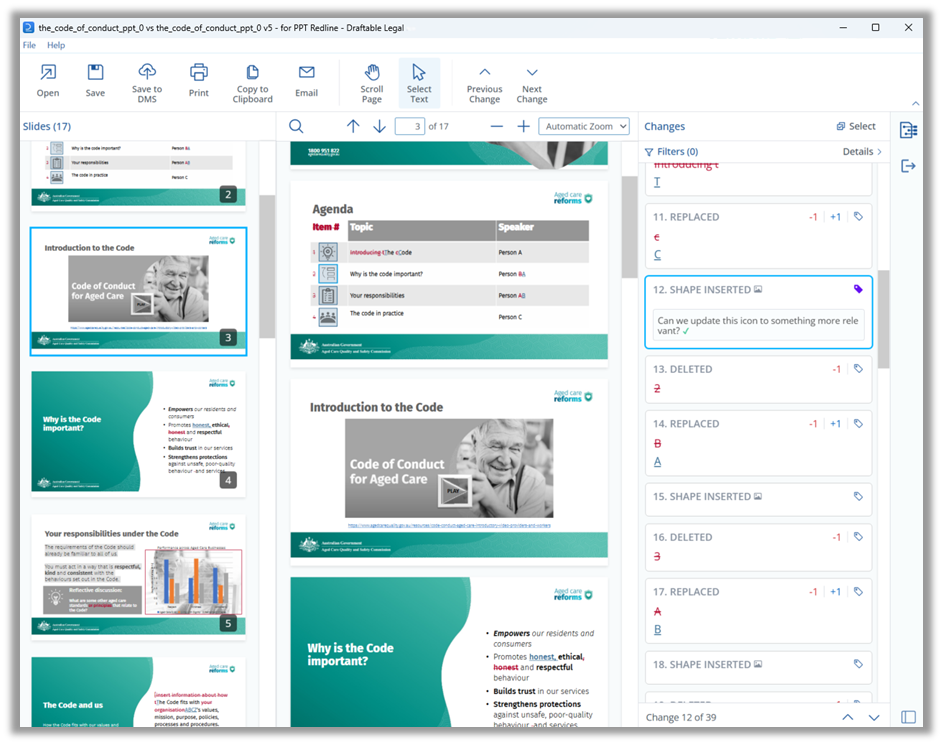
Task: Open the Help menu
Action: pos(58,45)
